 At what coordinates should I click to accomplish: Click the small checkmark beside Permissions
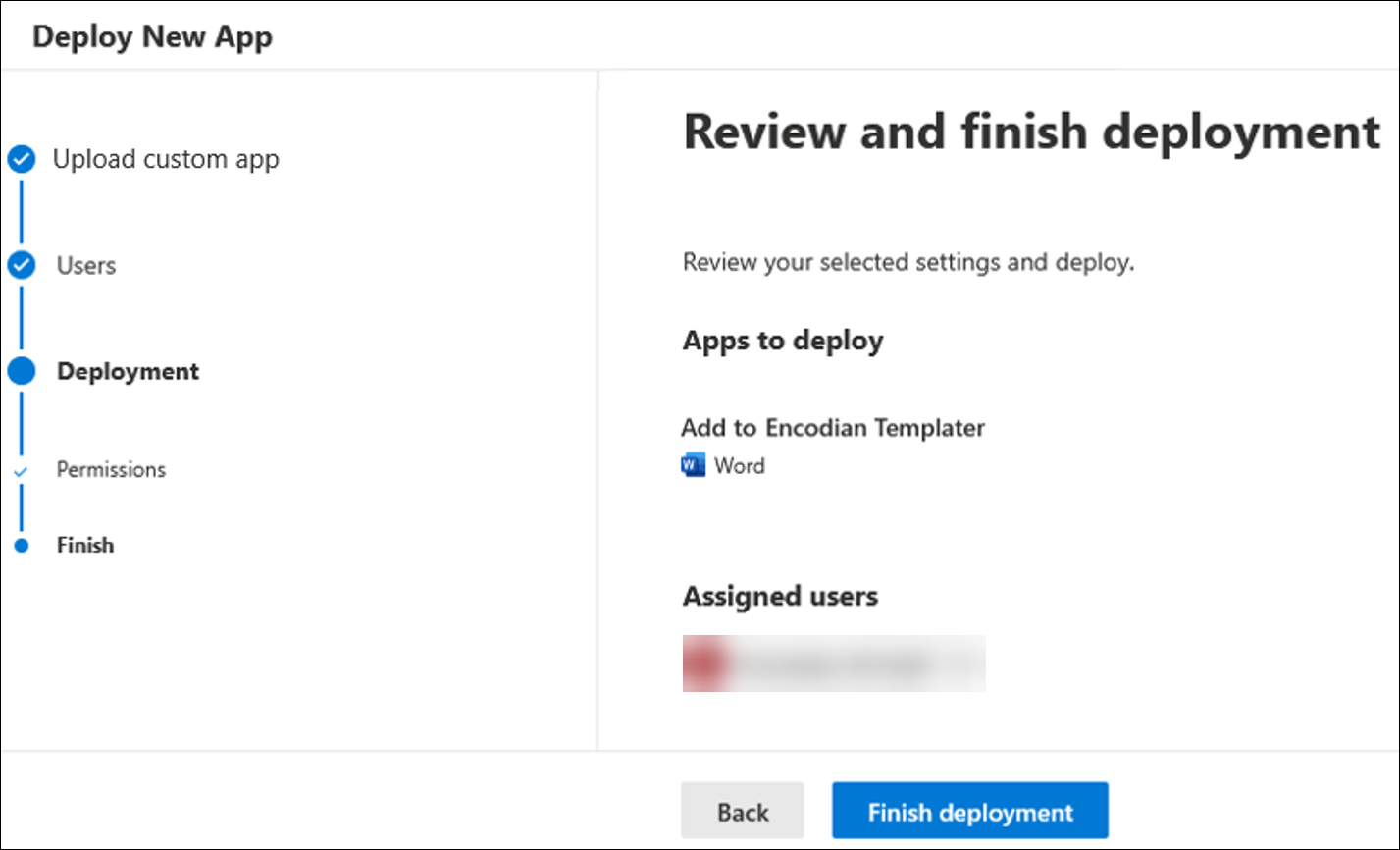coord(22,471)
